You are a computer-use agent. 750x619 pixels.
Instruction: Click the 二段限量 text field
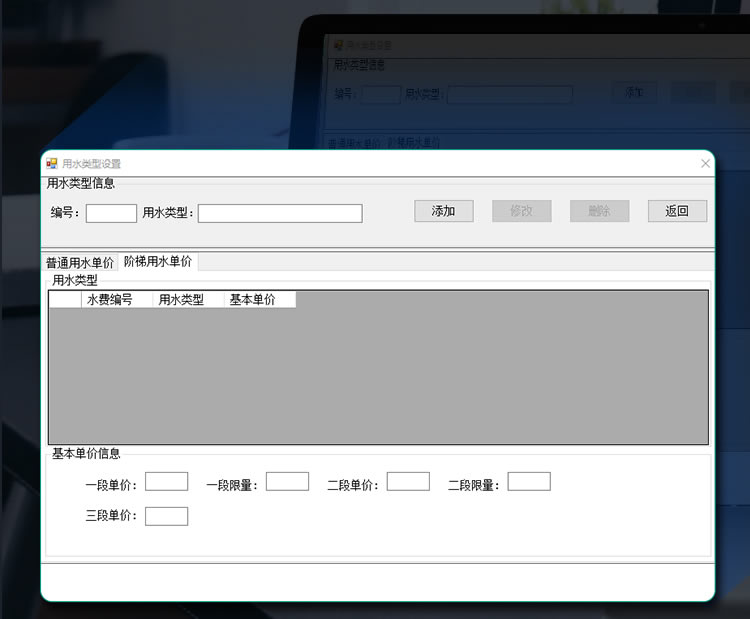pyautogui.click(x=529, y=482)
